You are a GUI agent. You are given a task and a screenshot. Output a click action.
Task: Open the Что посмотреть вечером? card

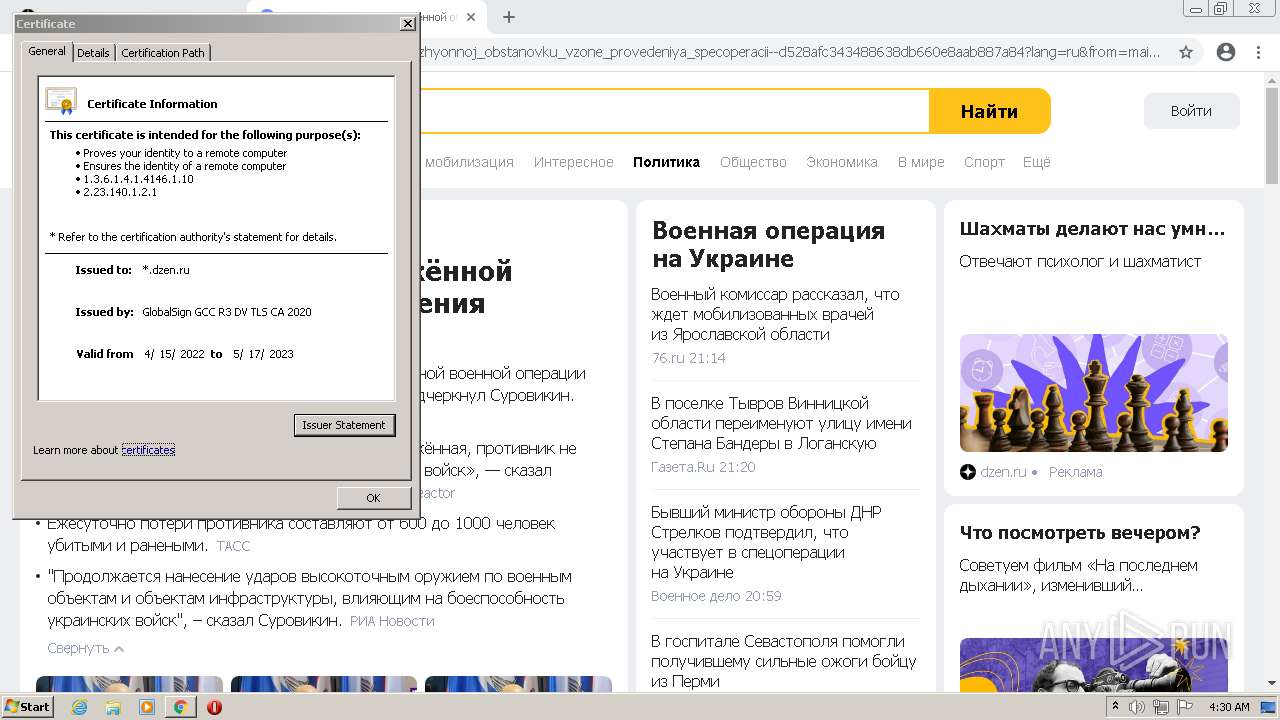pos(1080,533)
